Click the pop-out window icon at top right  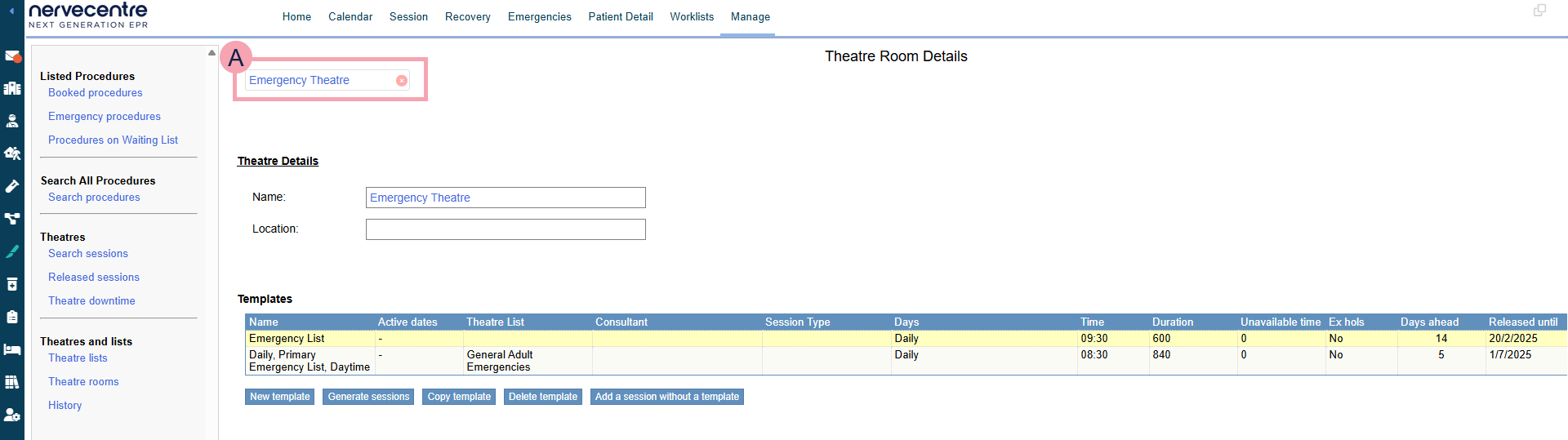(x=1539, y=11)
